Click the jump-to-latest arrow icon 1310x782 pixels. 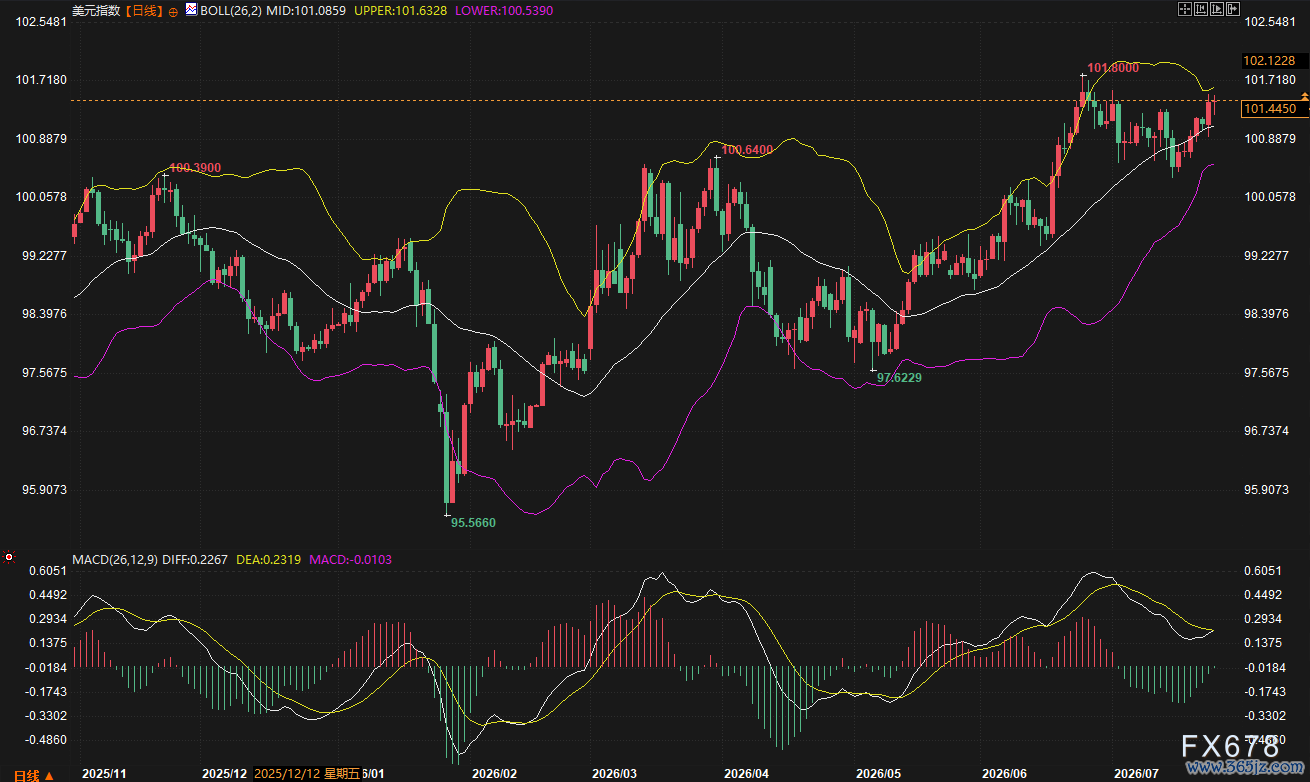(1231, 9)
